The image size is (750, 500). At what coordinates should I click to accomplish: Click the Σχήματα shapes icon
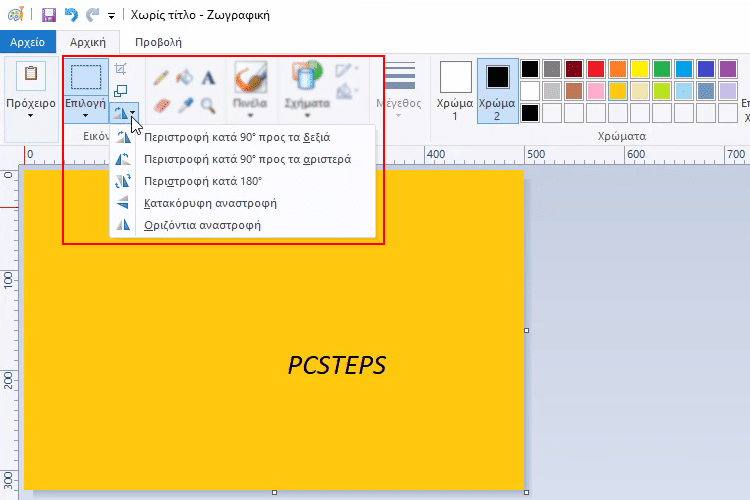pyautogui.click(x=307, y=76)
